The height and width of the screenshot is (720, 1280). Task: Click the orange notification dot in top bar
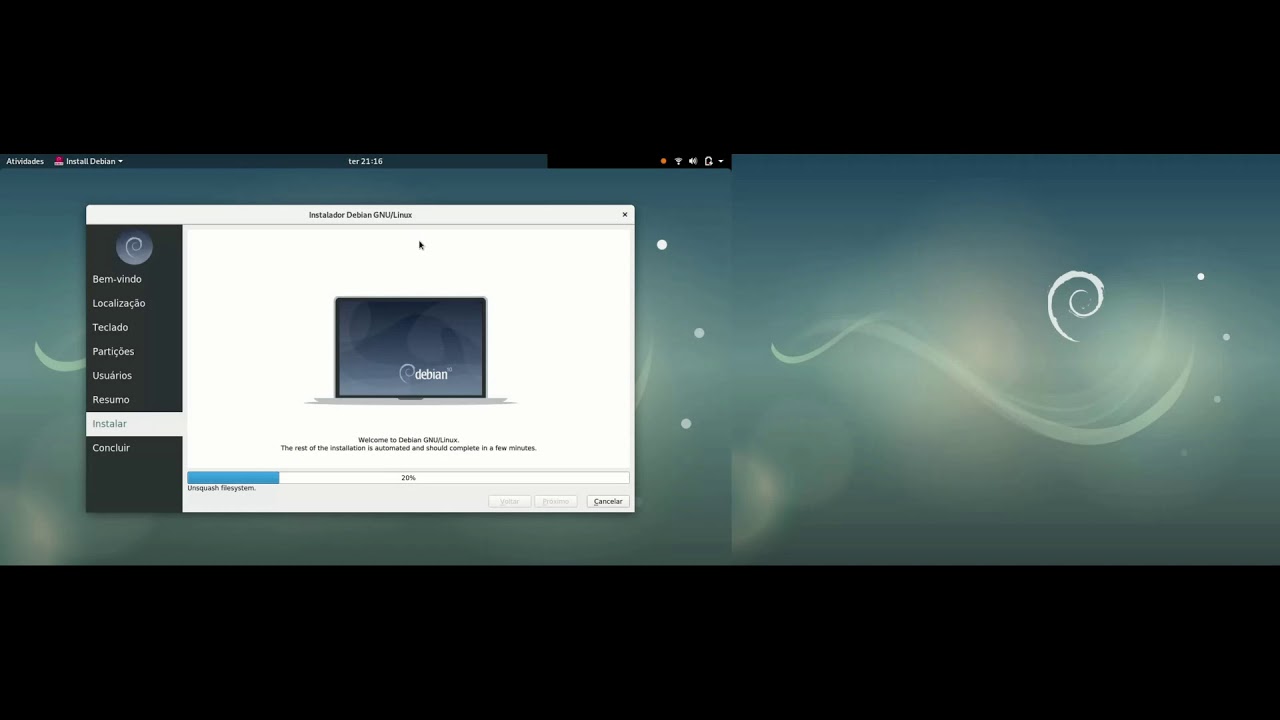pos(663,161)
